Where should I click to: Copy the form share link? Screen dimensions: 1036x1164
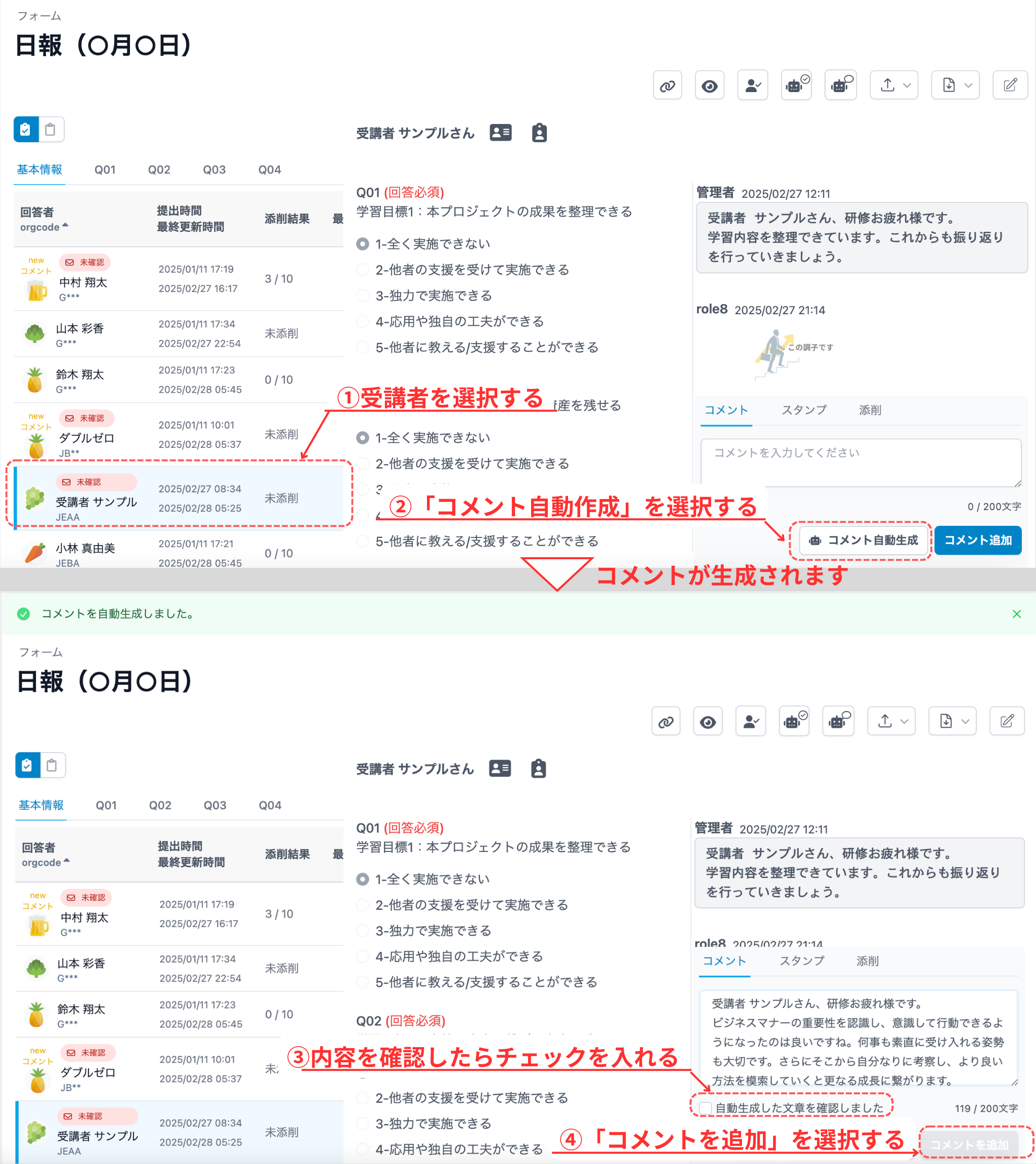coord(667,85)
